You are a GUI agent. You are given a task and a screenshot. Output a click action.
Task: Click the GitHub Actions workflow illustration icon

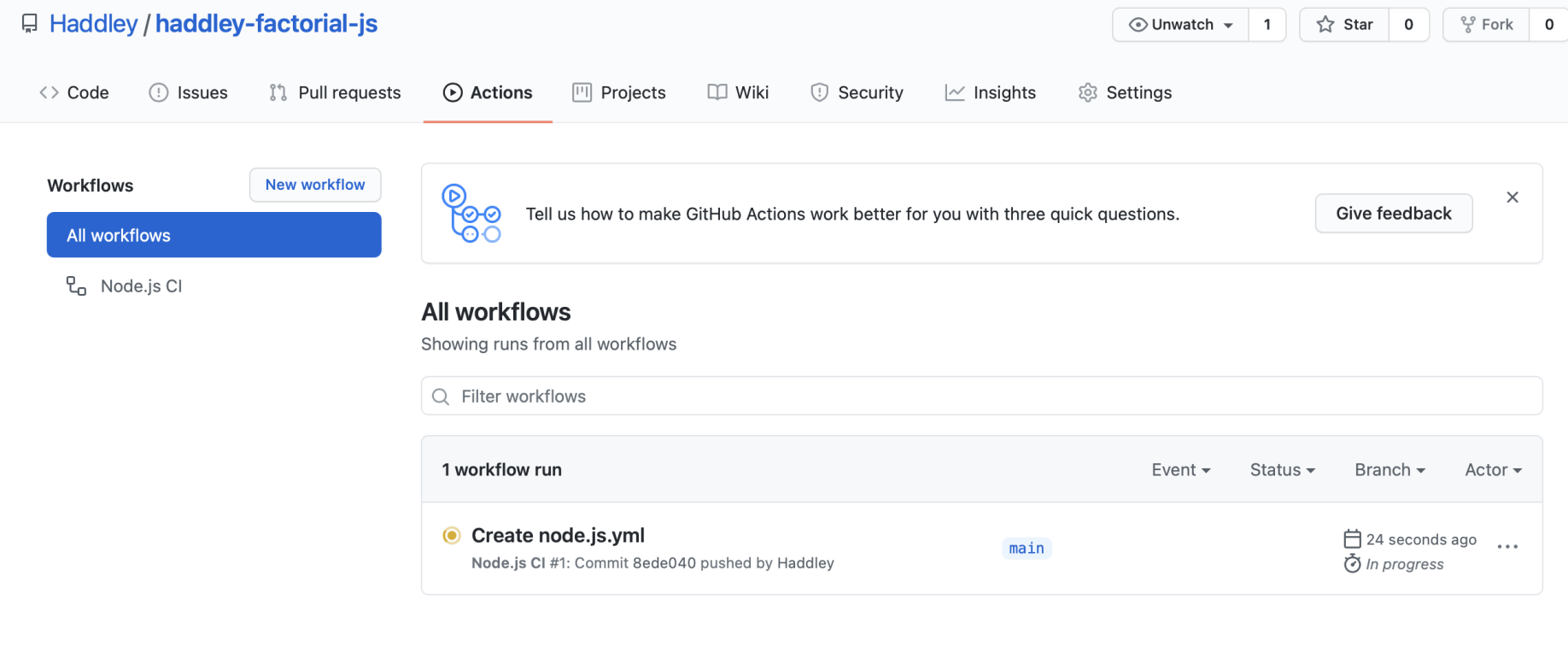(x=471, y=213)
